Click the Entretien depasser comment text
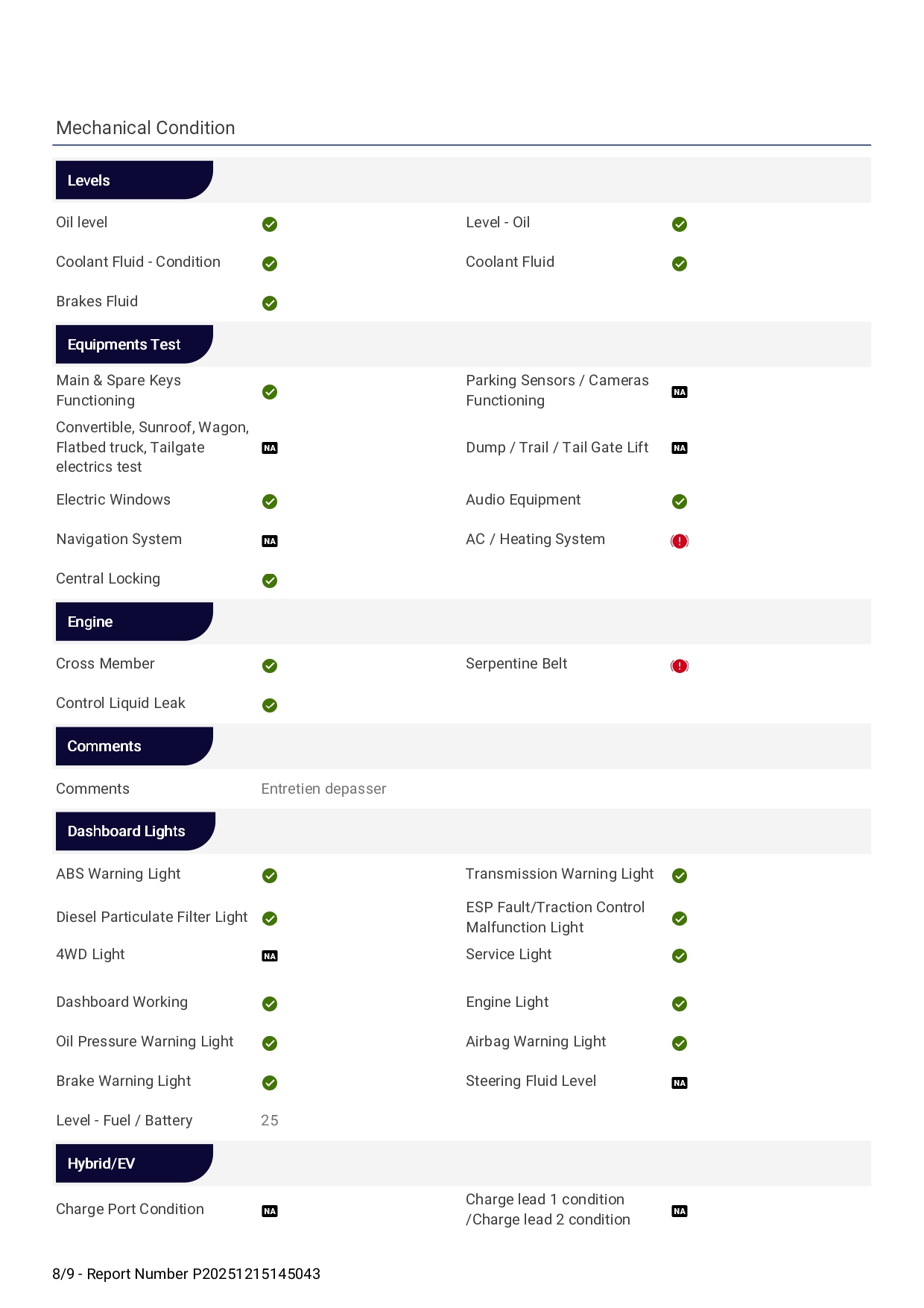This screenshot has width=924, height=1308. [323, 789]
